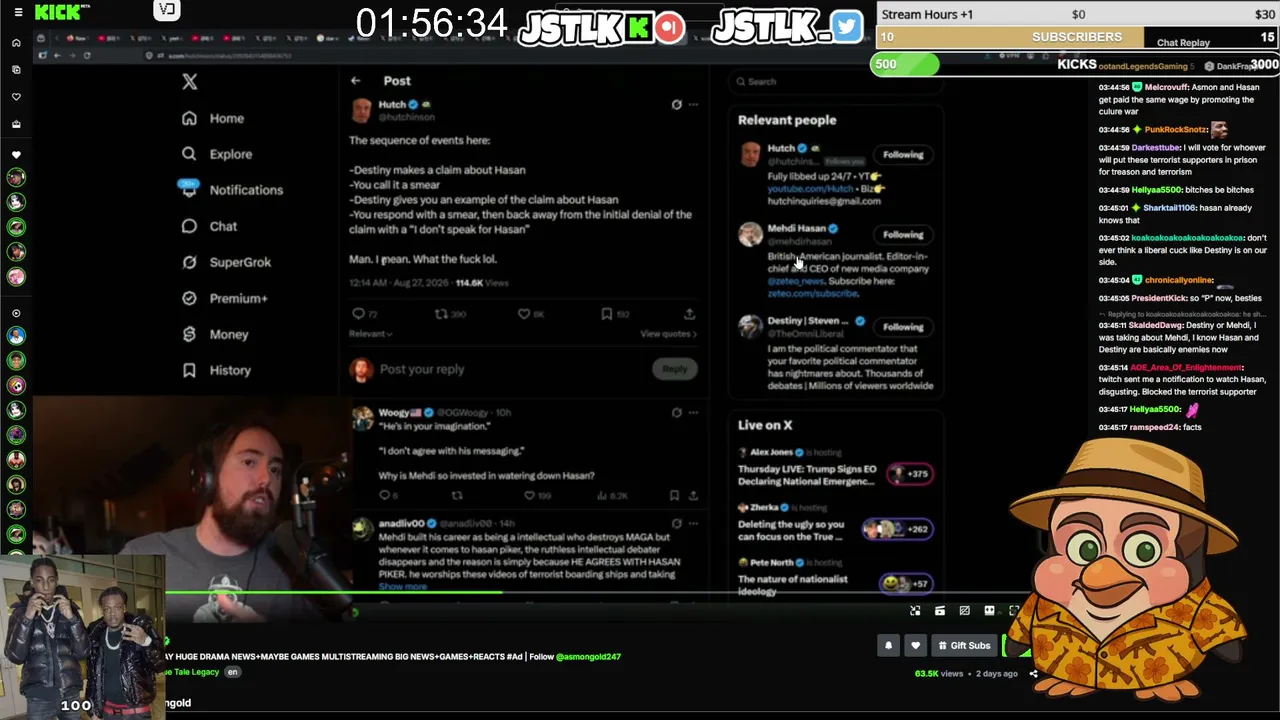Viewport: 1280px width, 720px height.
Task: Bookmark Woogy's reply
Action: tap(674, 495)
